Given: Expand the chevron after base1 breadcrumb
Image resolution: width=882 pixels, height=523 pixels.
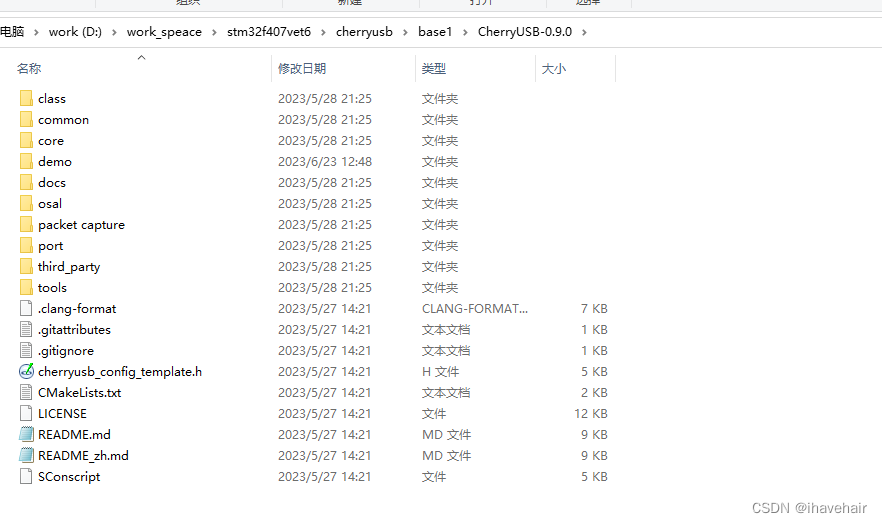Looking at the screenshot, I should click(465, 32).
